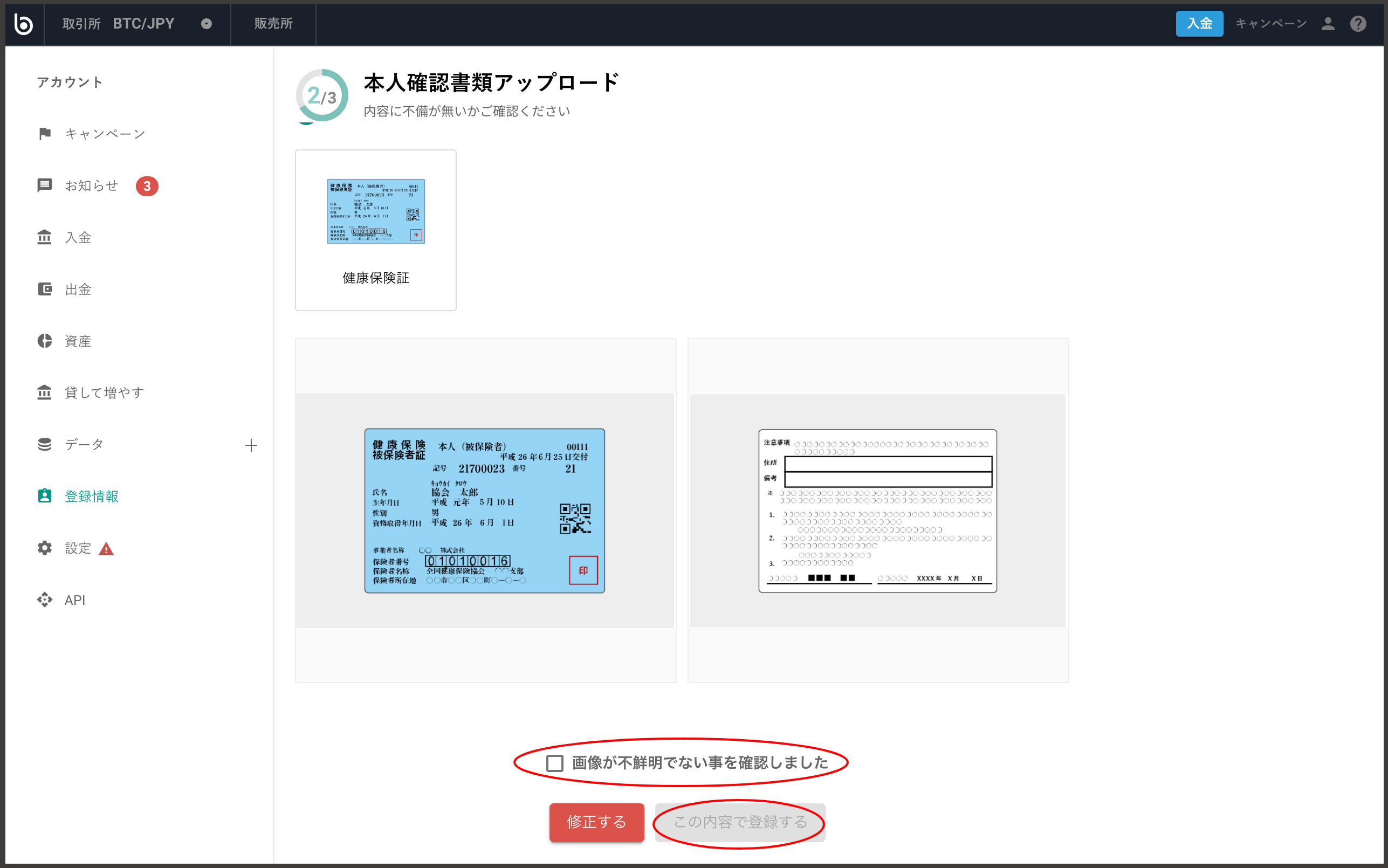The image size is (1388, 868).
Task: Switch to the 販売所 tab
Action: point(273,24)
